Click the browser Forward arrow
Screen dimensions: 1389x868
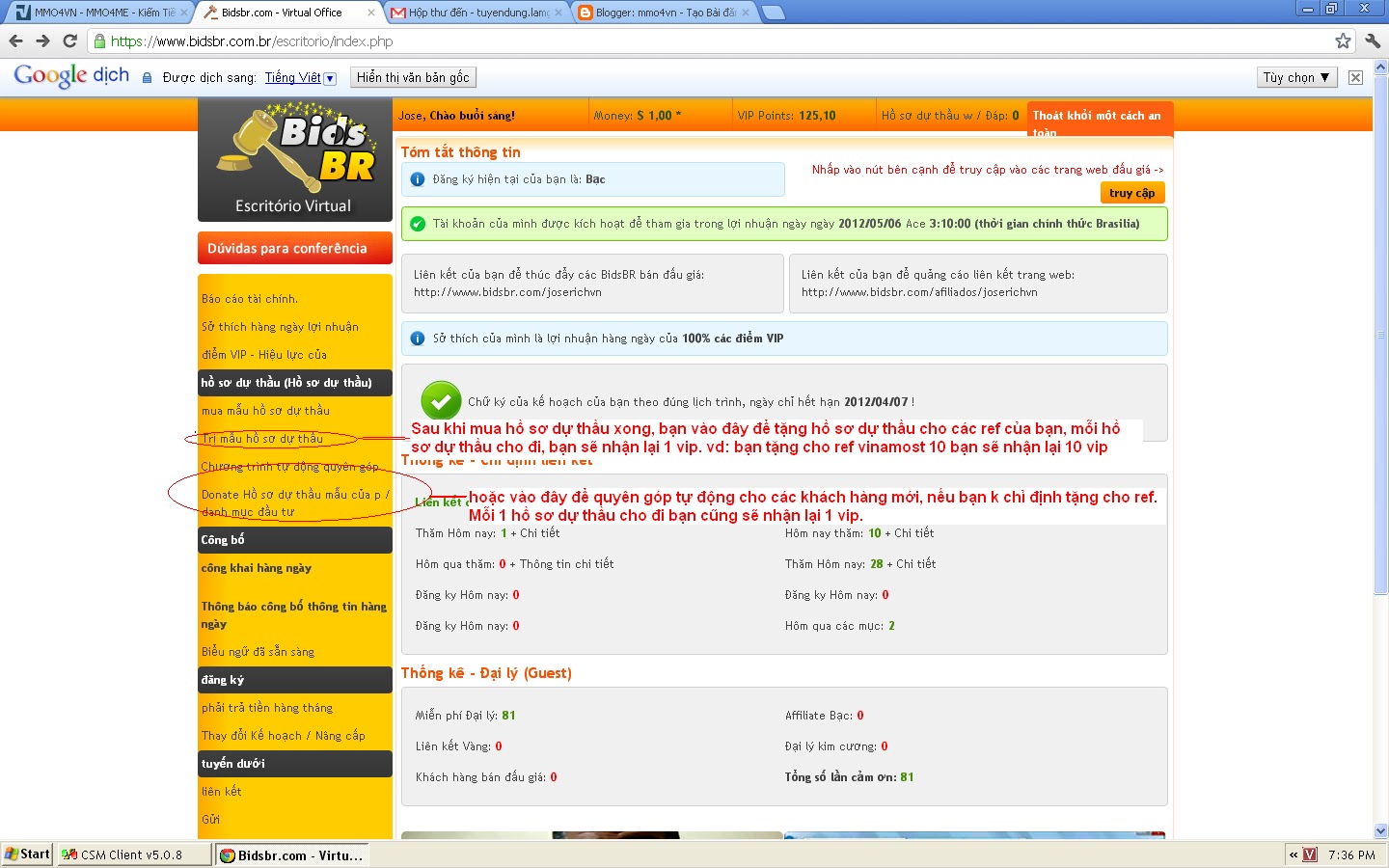coord(42,41)
